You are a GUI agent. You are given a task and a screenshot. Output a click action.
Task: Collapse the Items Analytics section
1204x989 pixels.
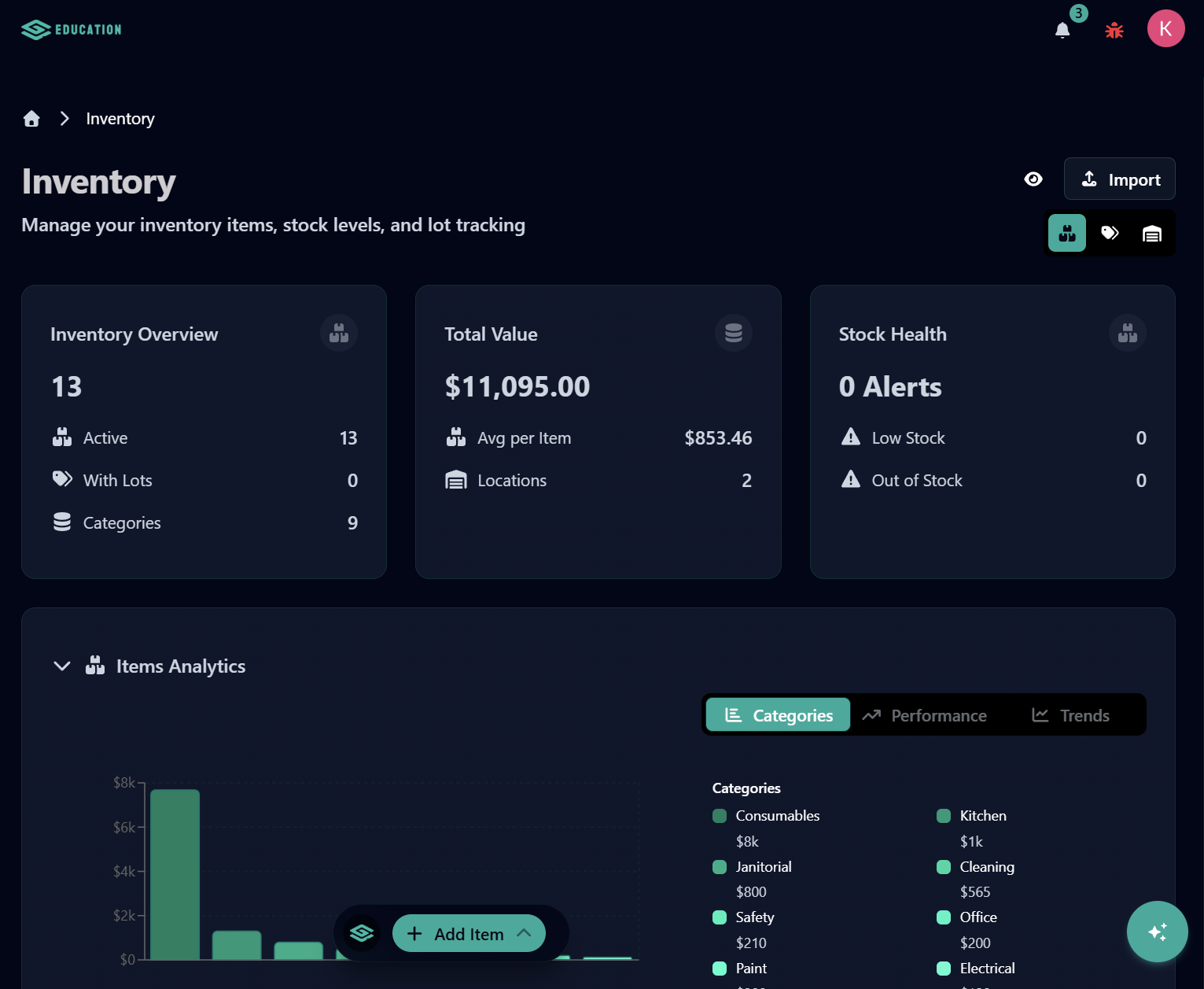[62, 666]
